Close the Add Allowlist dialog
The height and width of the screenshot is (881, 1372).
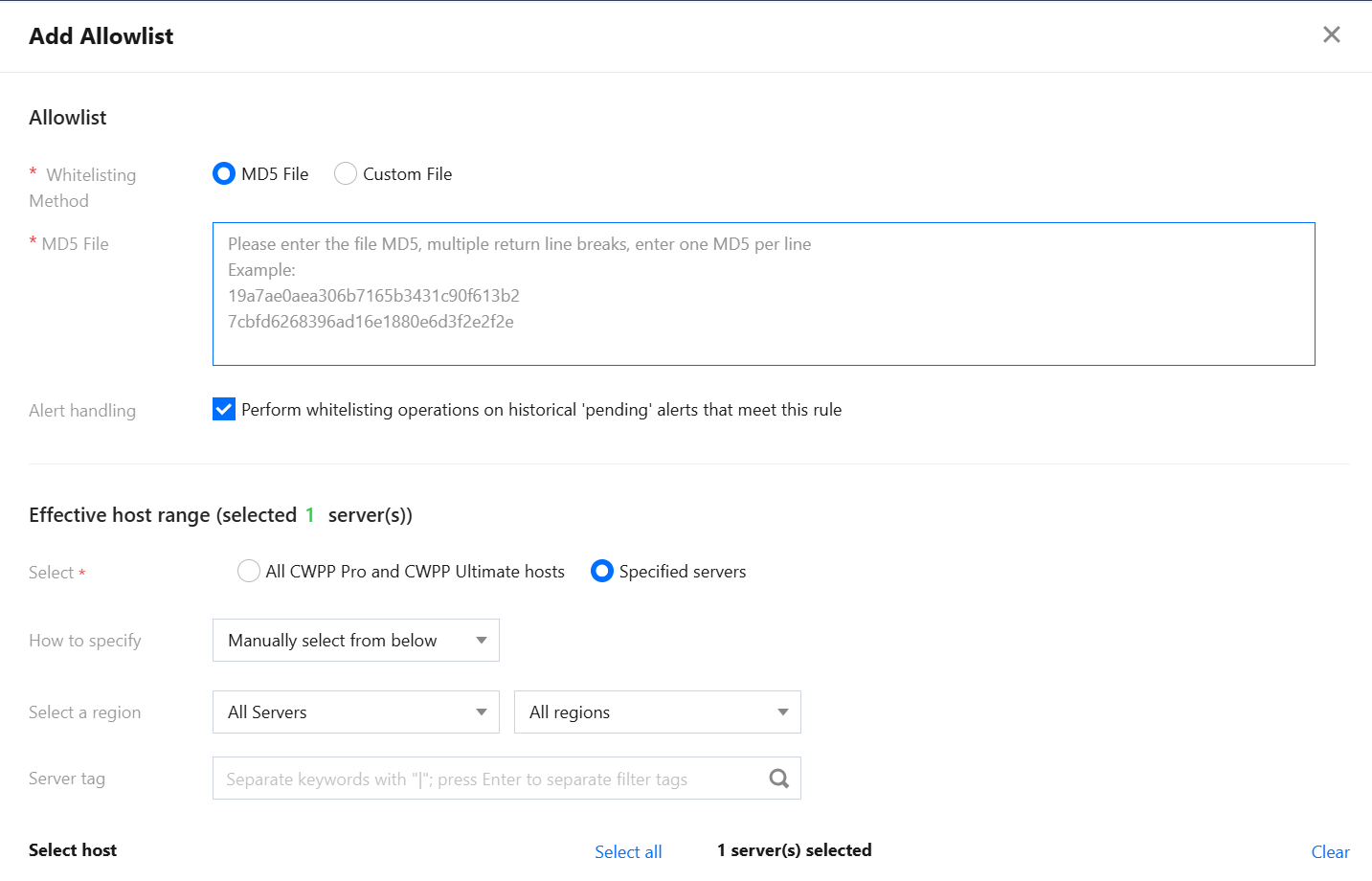(x=1331, y=35)
